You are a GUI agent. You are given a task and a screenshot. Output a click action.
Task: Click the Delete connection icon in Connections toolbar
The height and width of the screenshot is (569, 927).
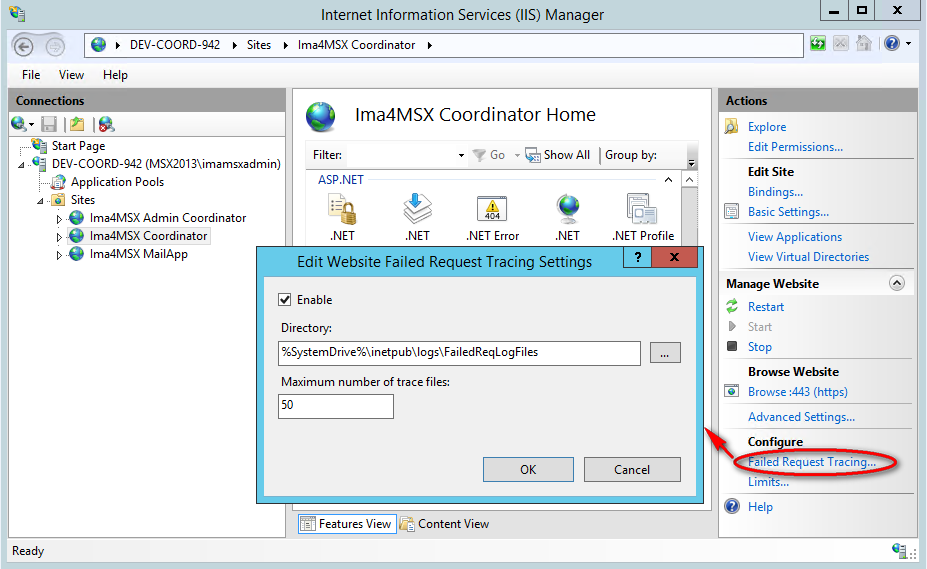tap(106, 124)
